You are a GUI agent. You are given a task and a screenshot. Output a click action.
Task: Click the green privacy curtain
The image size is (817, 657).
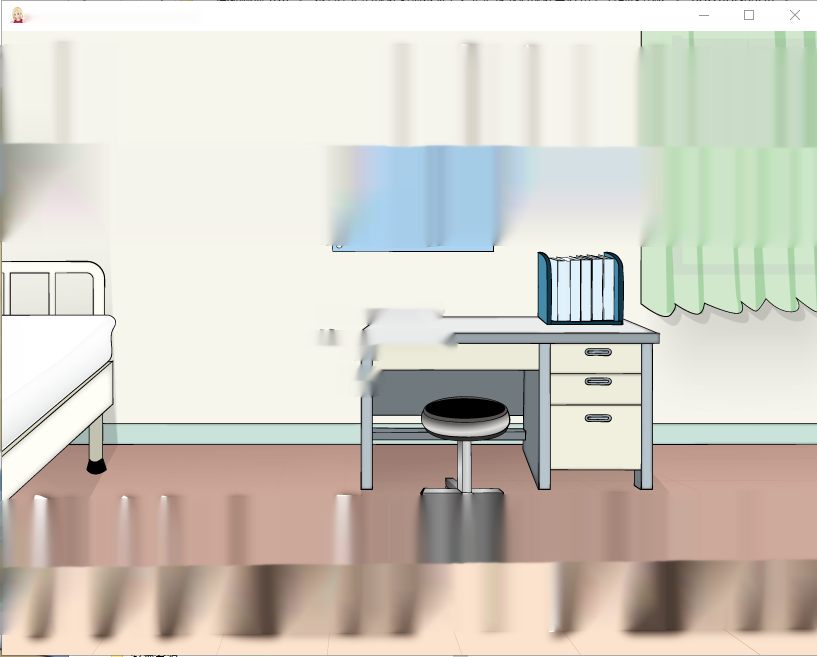728,172
